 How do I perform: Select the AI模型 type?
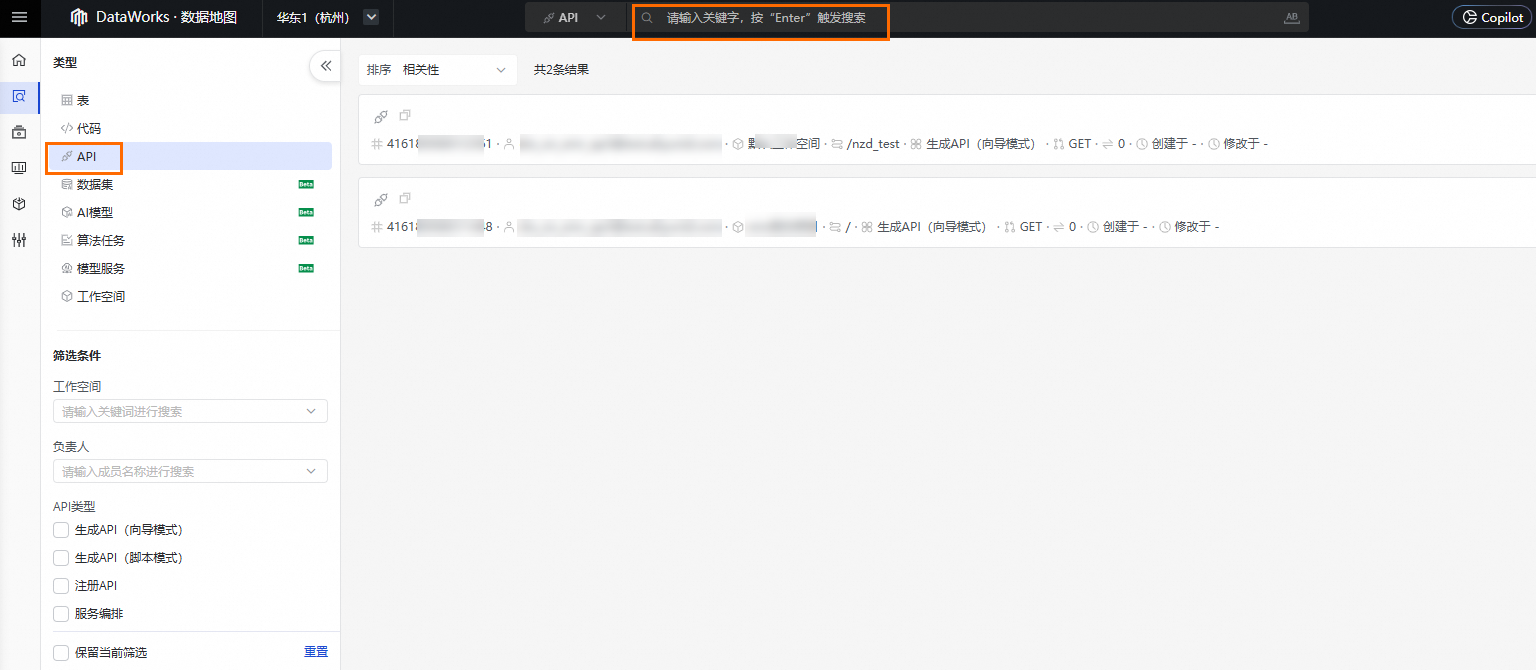click(x=190, y=213)
